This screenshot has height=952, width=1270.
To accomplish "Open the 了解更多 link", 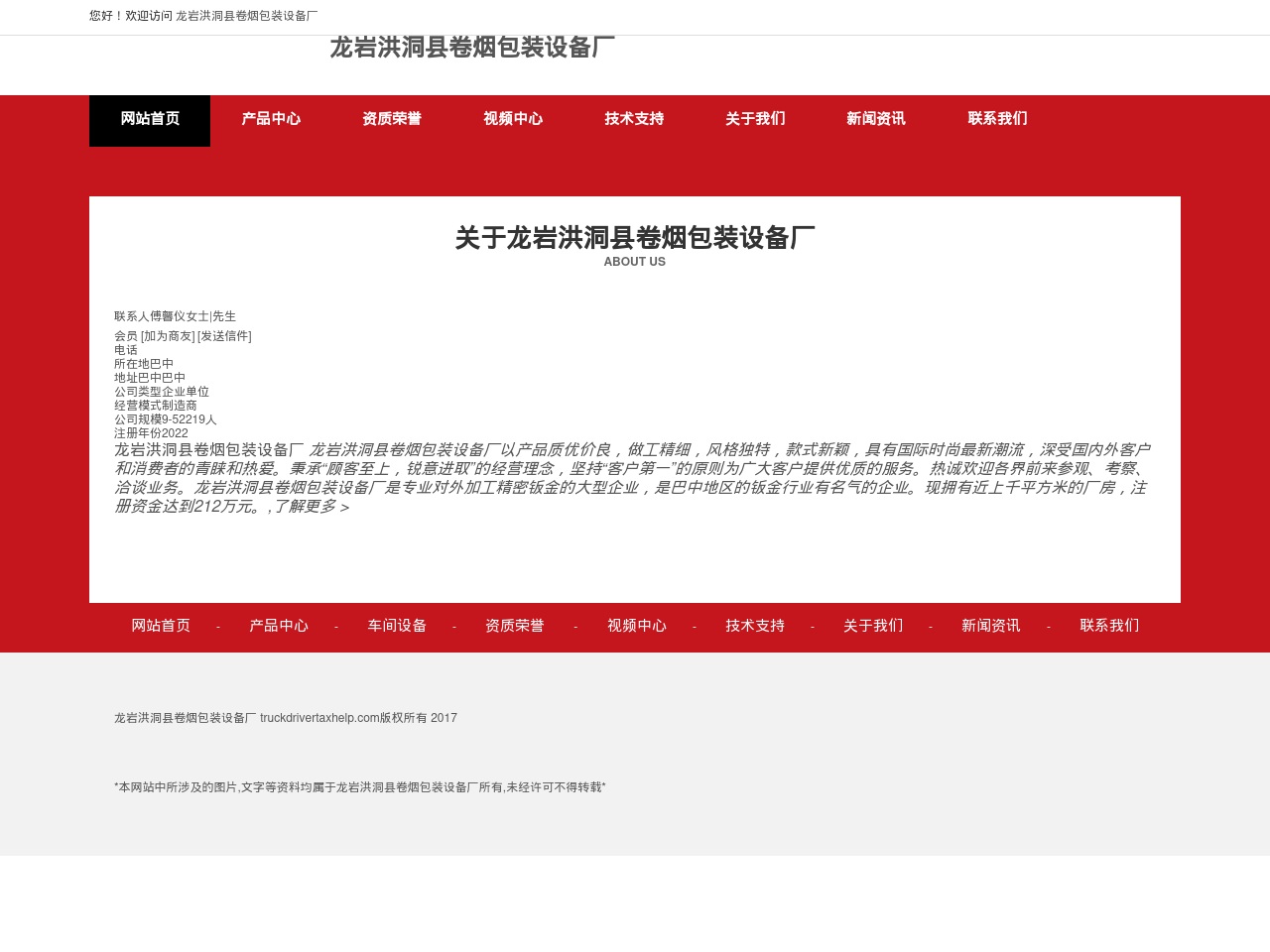I will coord(312,507).
